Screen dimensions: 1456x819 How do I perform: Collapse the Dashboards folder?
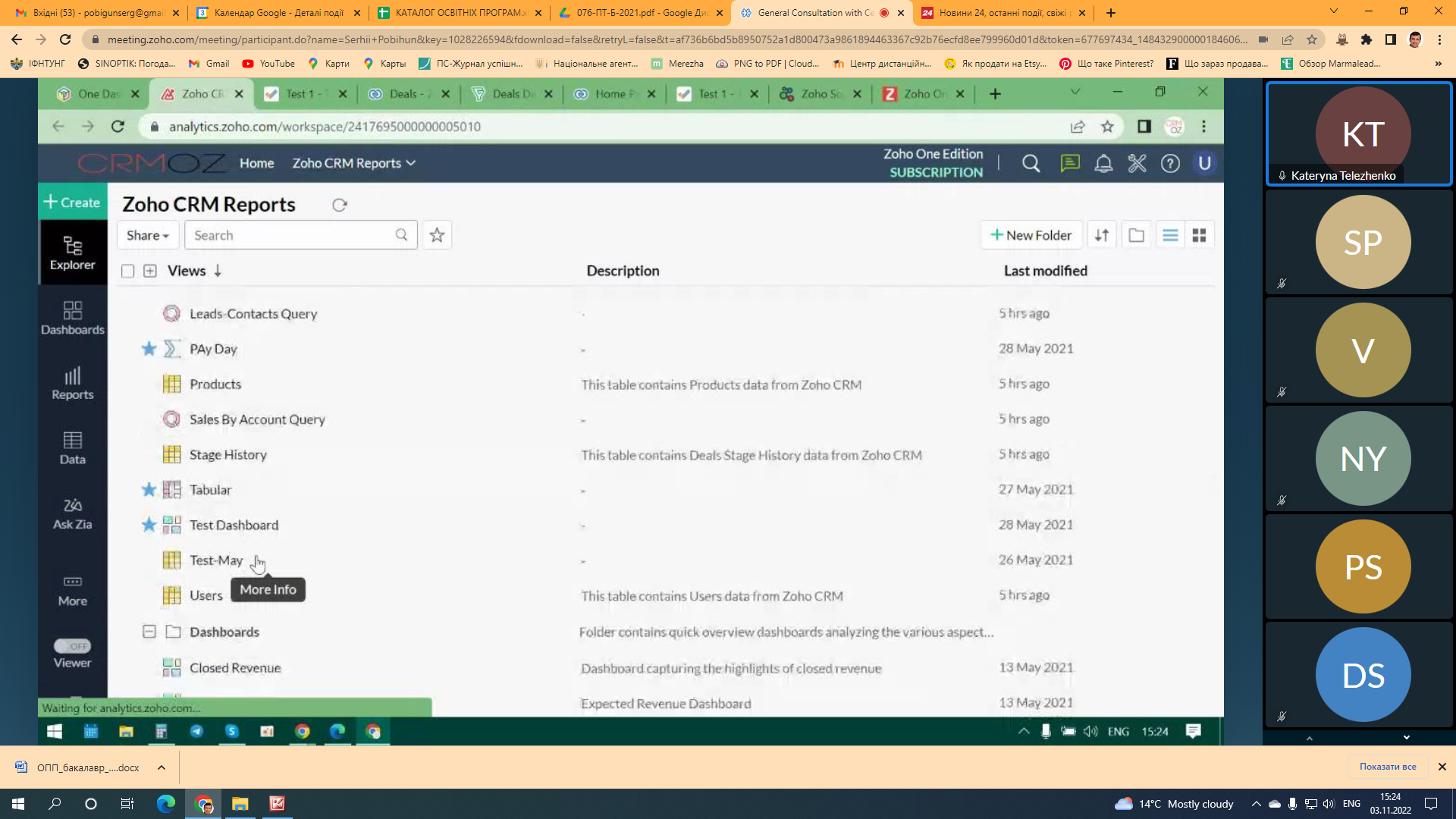tap(149, 632)
